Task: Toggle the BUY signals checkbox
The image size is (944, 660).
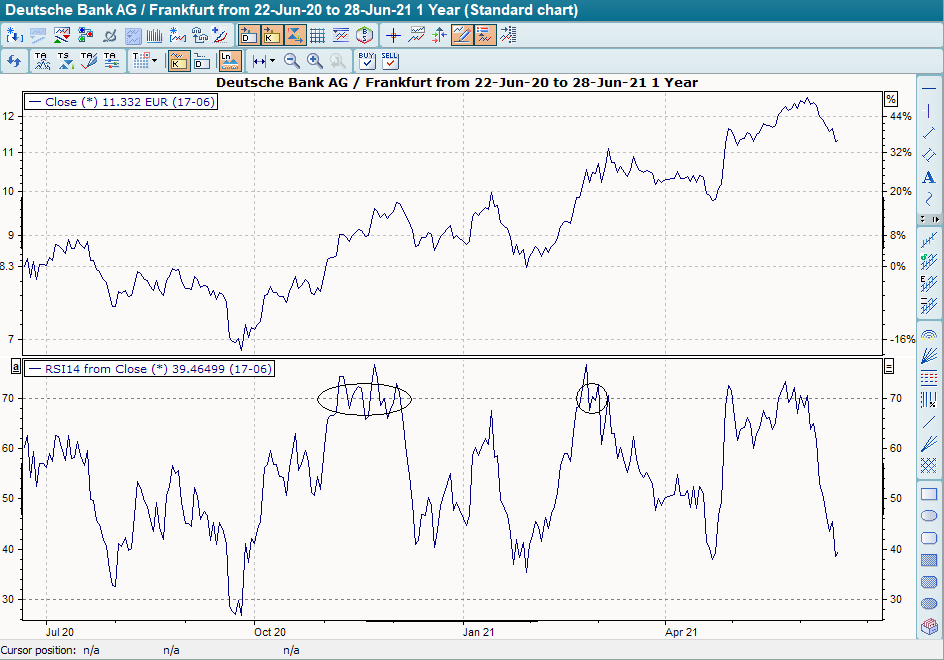Action: (x=367, y=61)
